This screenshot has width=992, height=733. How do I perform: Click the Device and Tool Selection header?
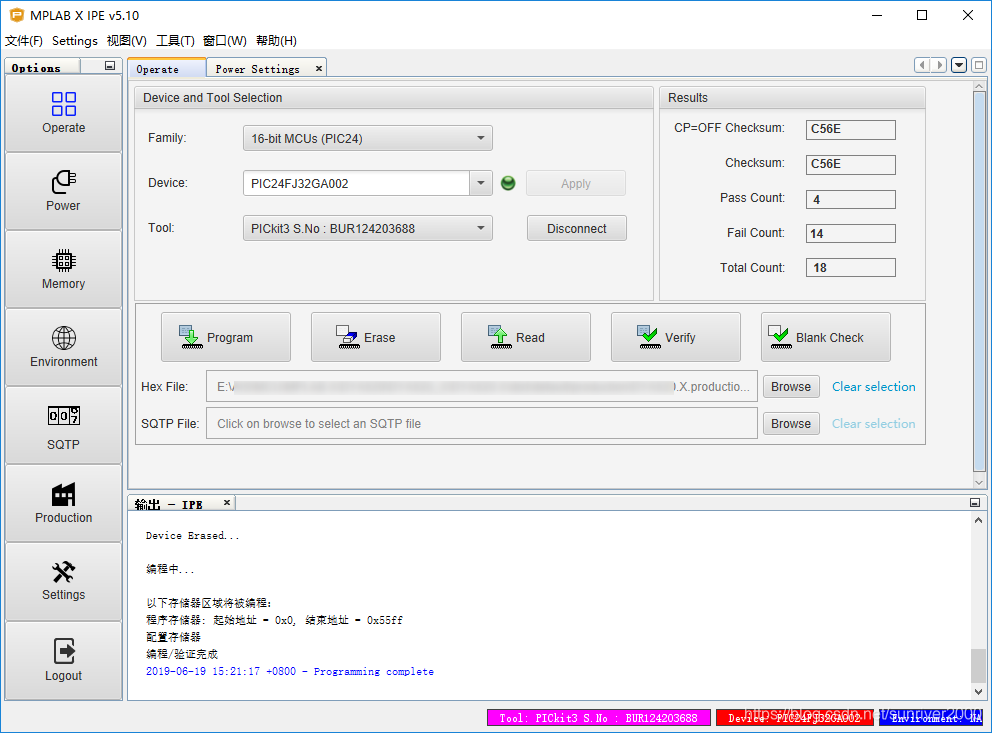tap(394, 97)
